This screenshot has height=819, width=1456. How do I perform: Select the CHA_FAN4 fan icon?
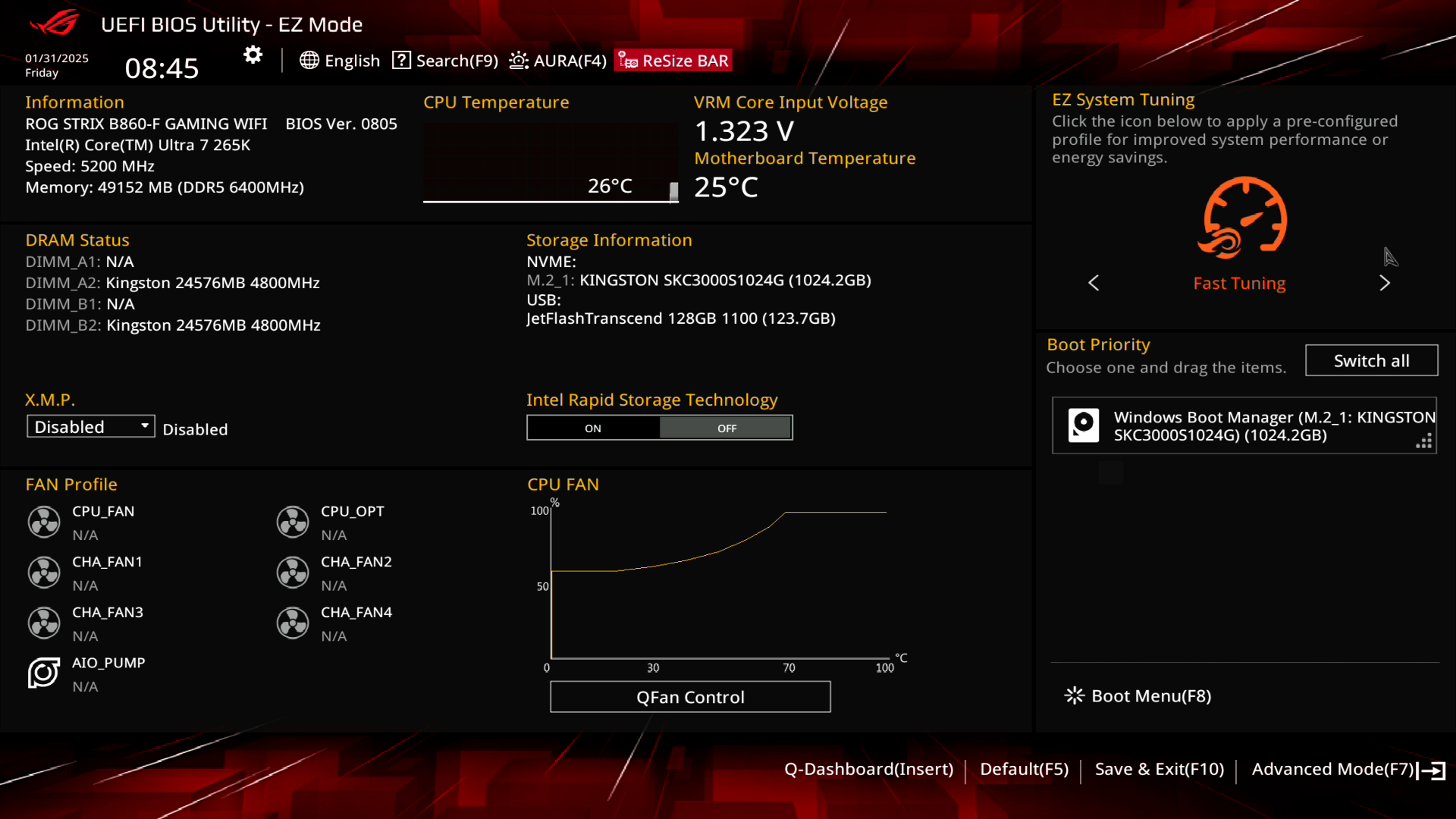click(293, 623)
